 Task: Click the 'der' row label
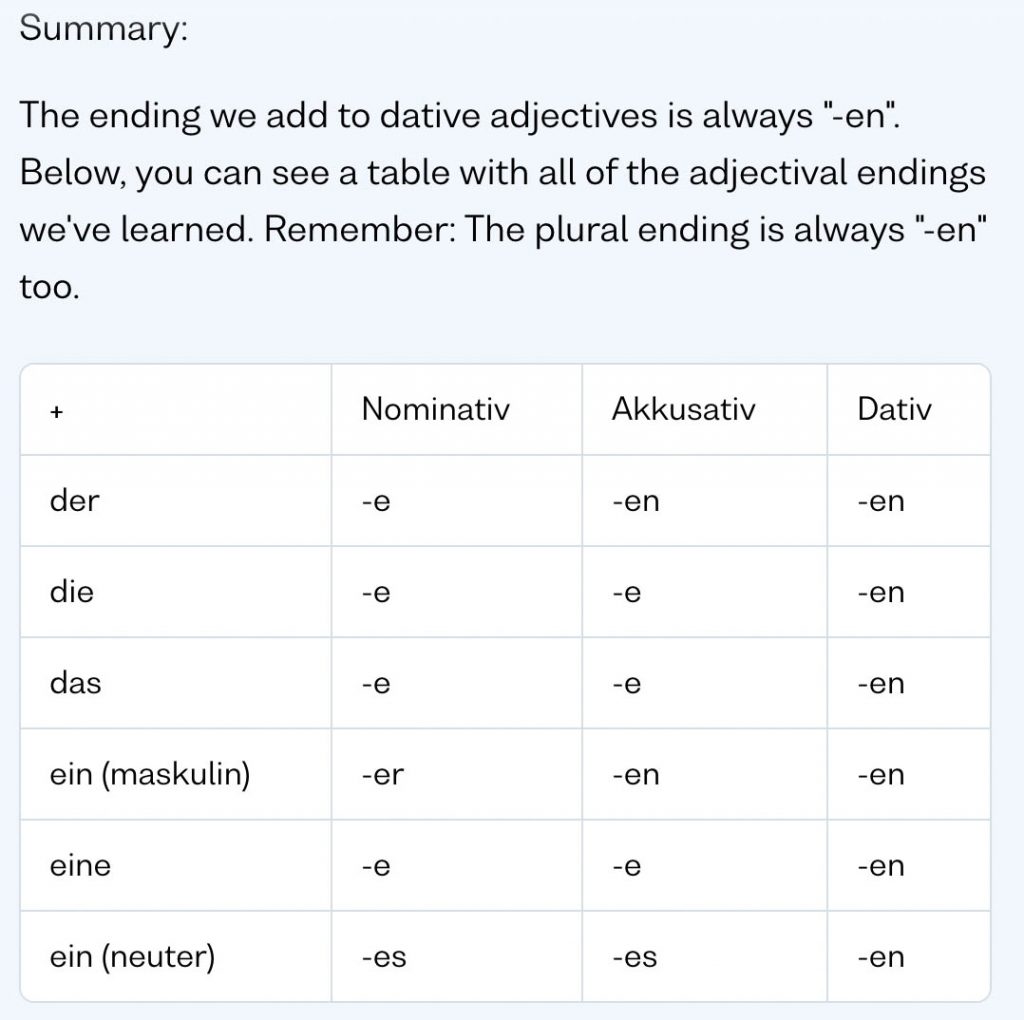click(x=74, y=501)
